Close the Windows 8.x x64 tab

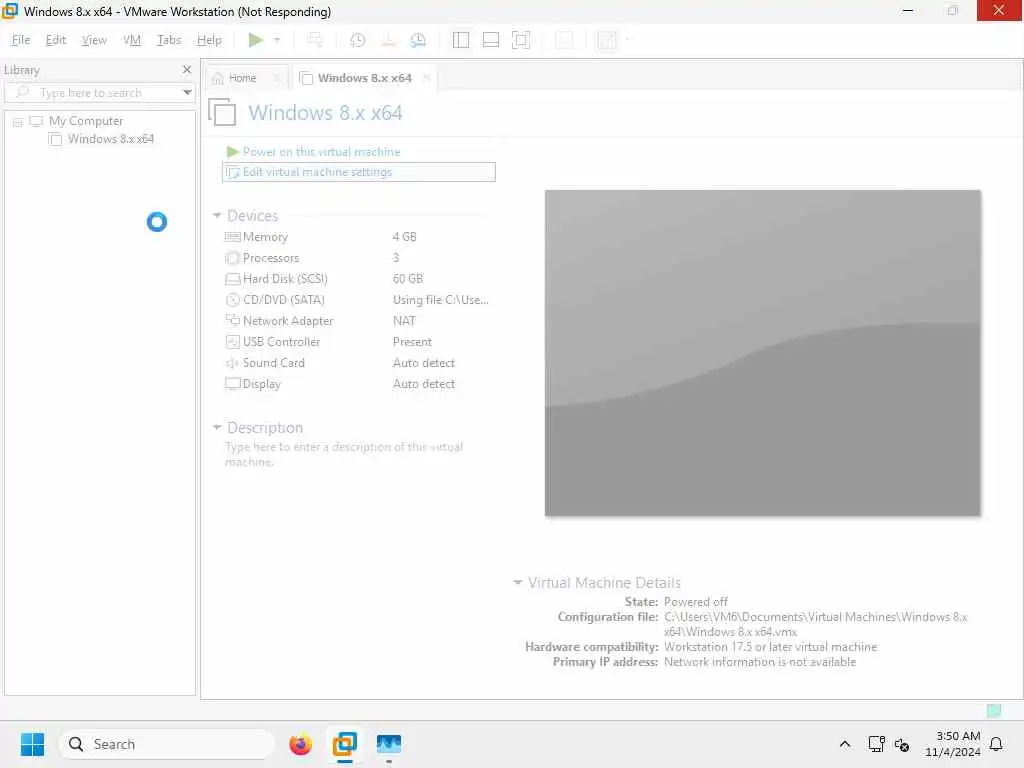click(426, 78)
